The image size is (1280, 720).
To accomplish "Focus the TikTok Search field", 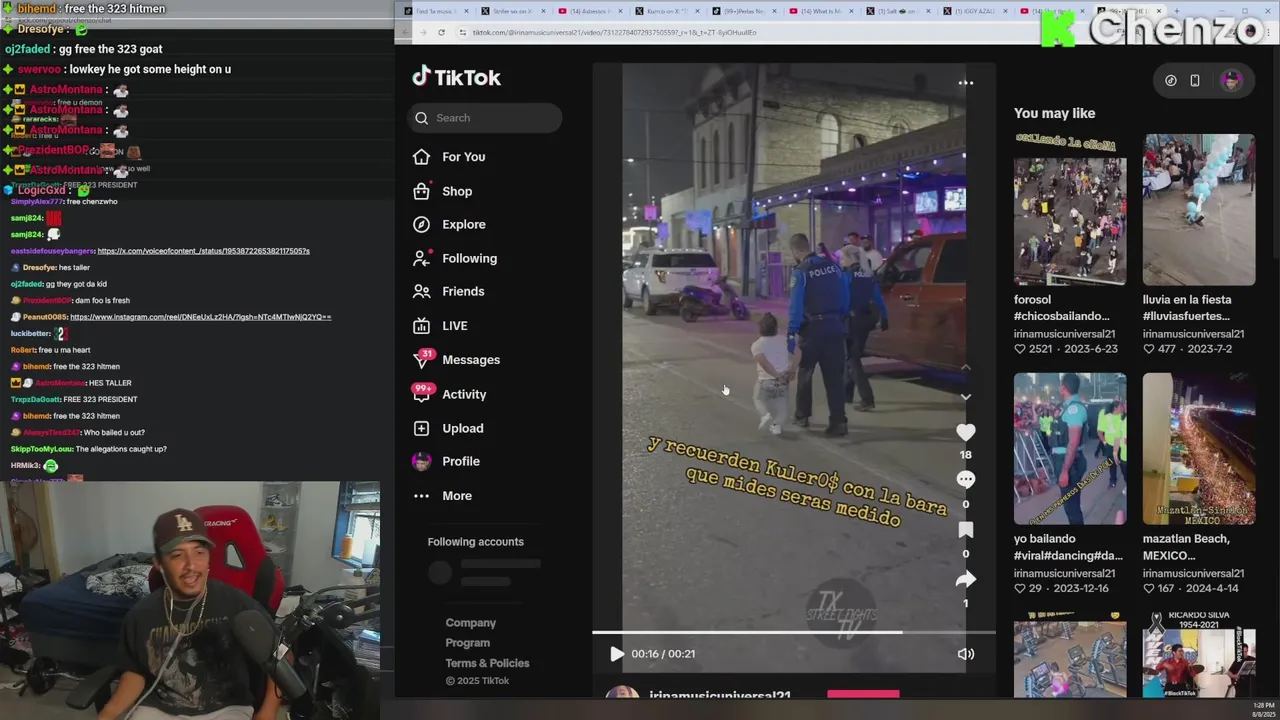I will point(486,118).
